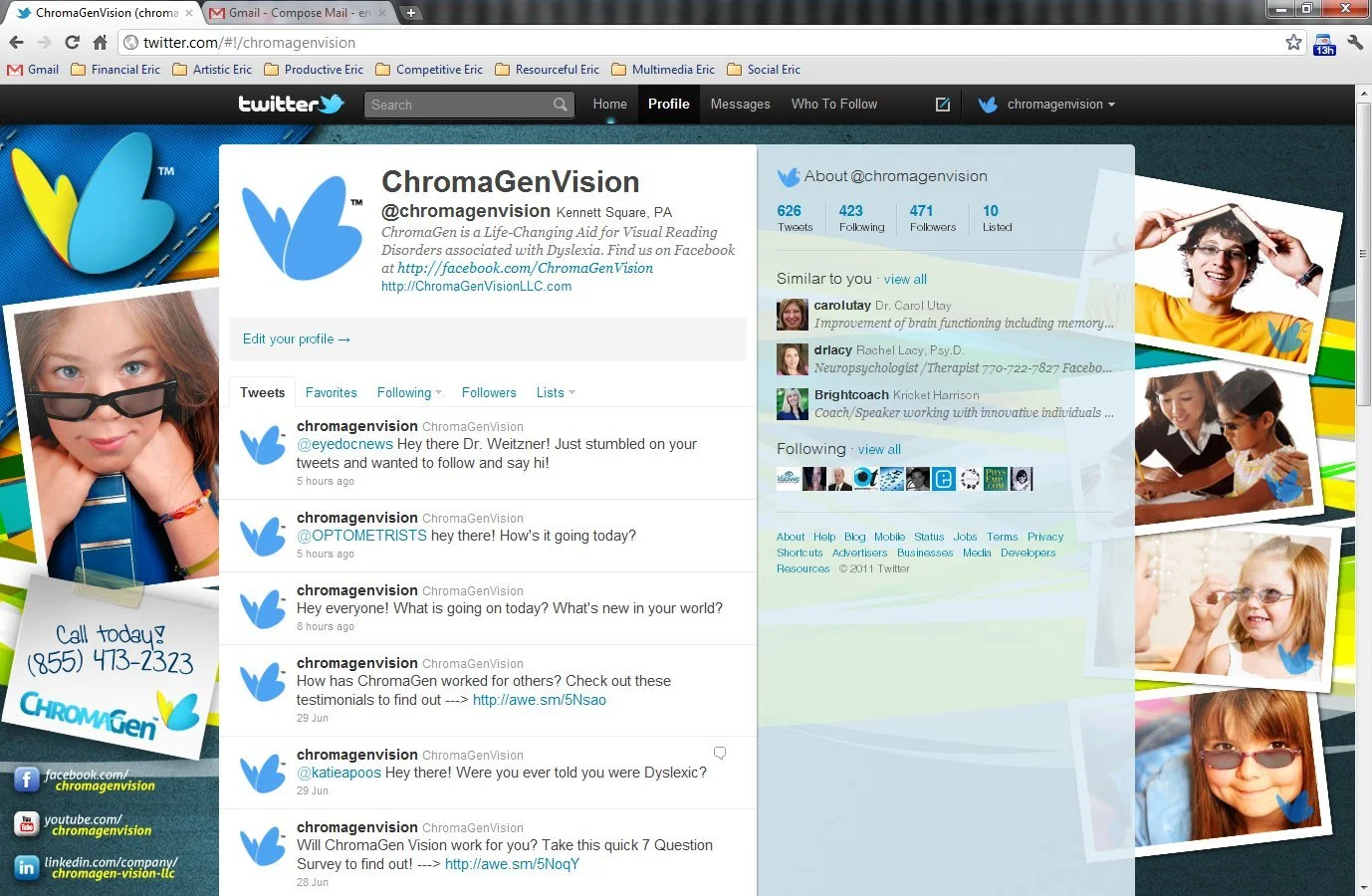
Task: Open Productive Eric bookmark folder
Action: [314, 70]
